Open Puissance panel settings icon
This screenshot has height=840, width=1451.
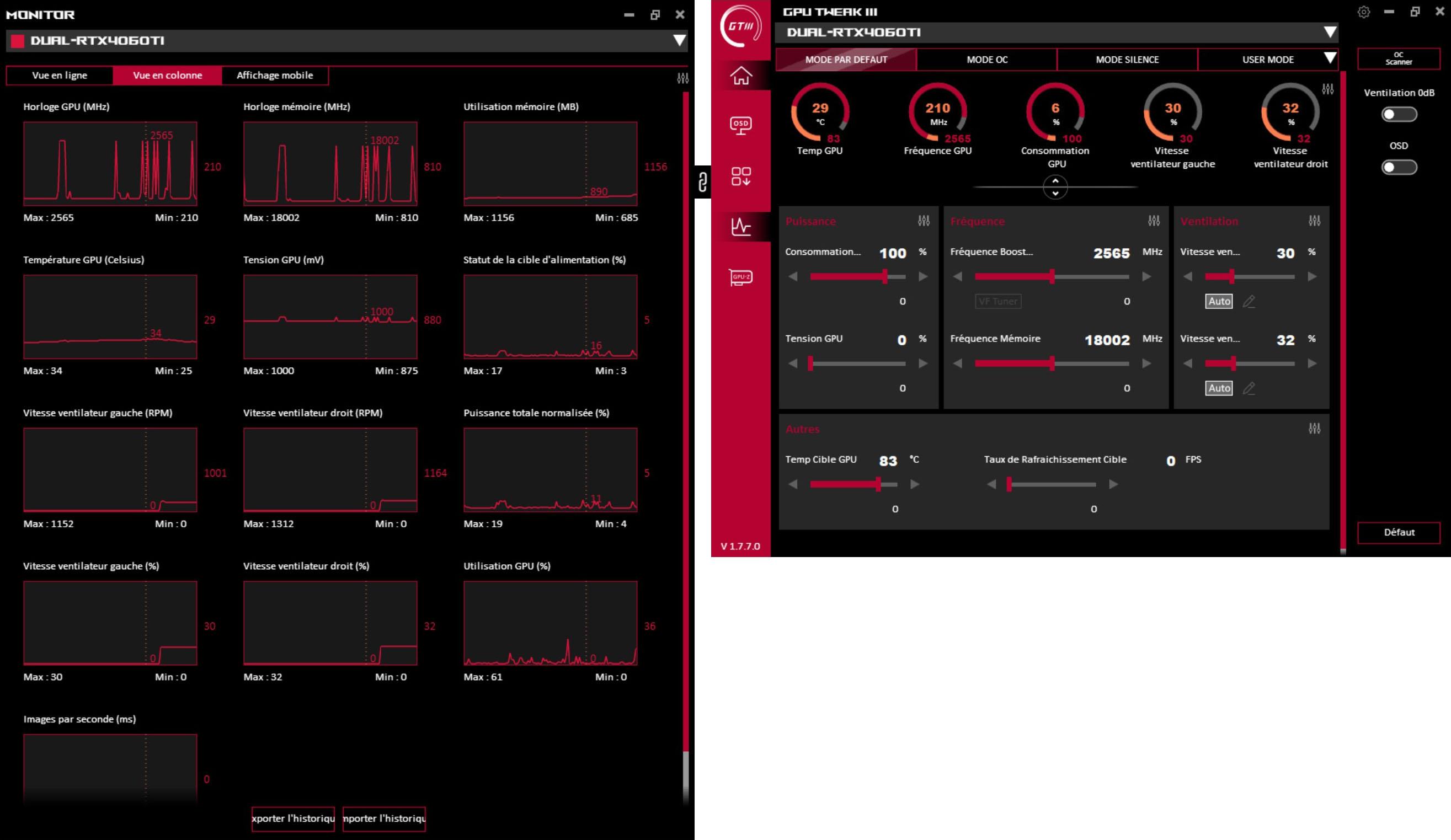click(924, 221)
